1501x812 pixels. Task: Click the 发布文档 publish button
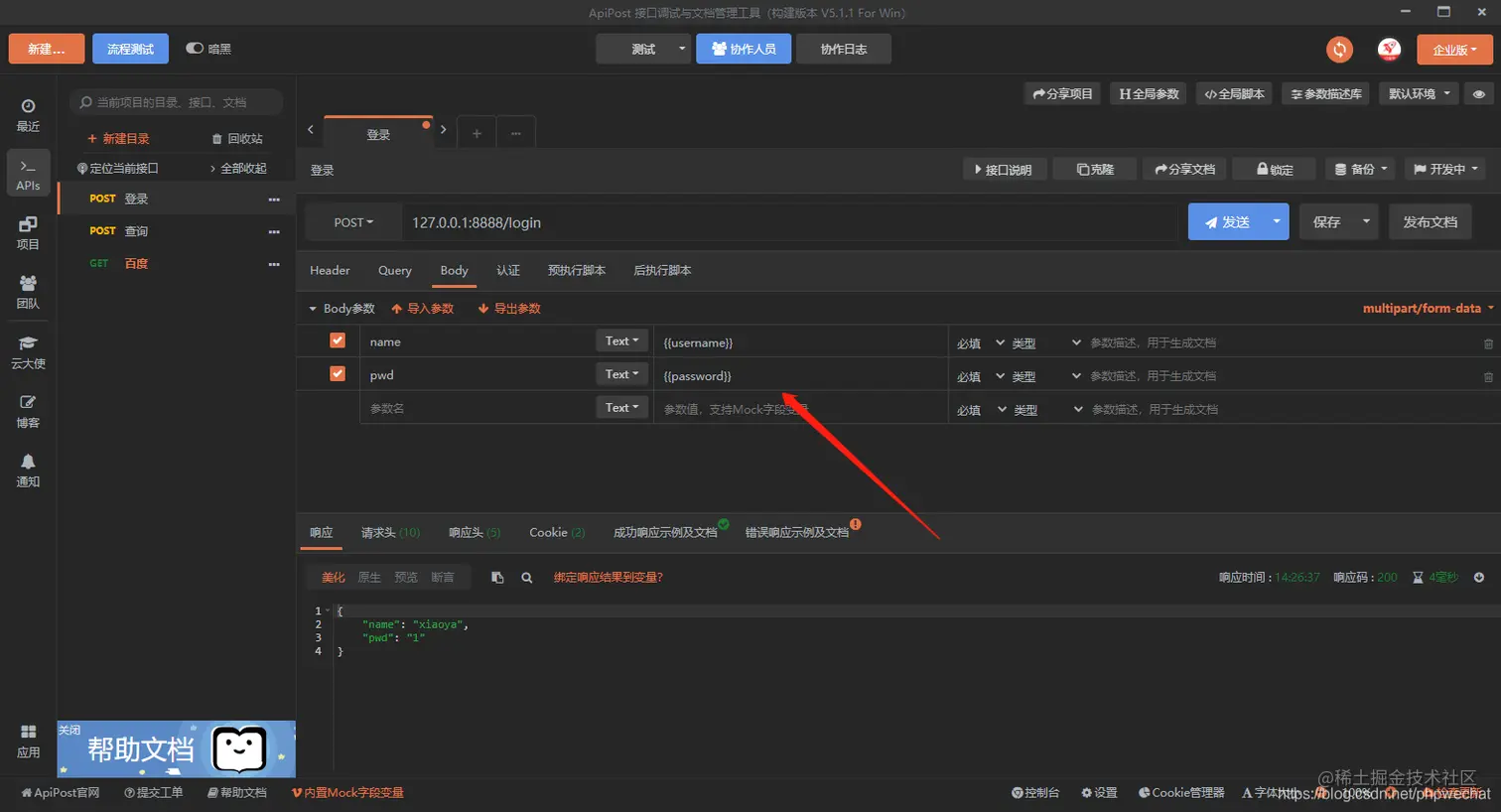coord(1431,222)
